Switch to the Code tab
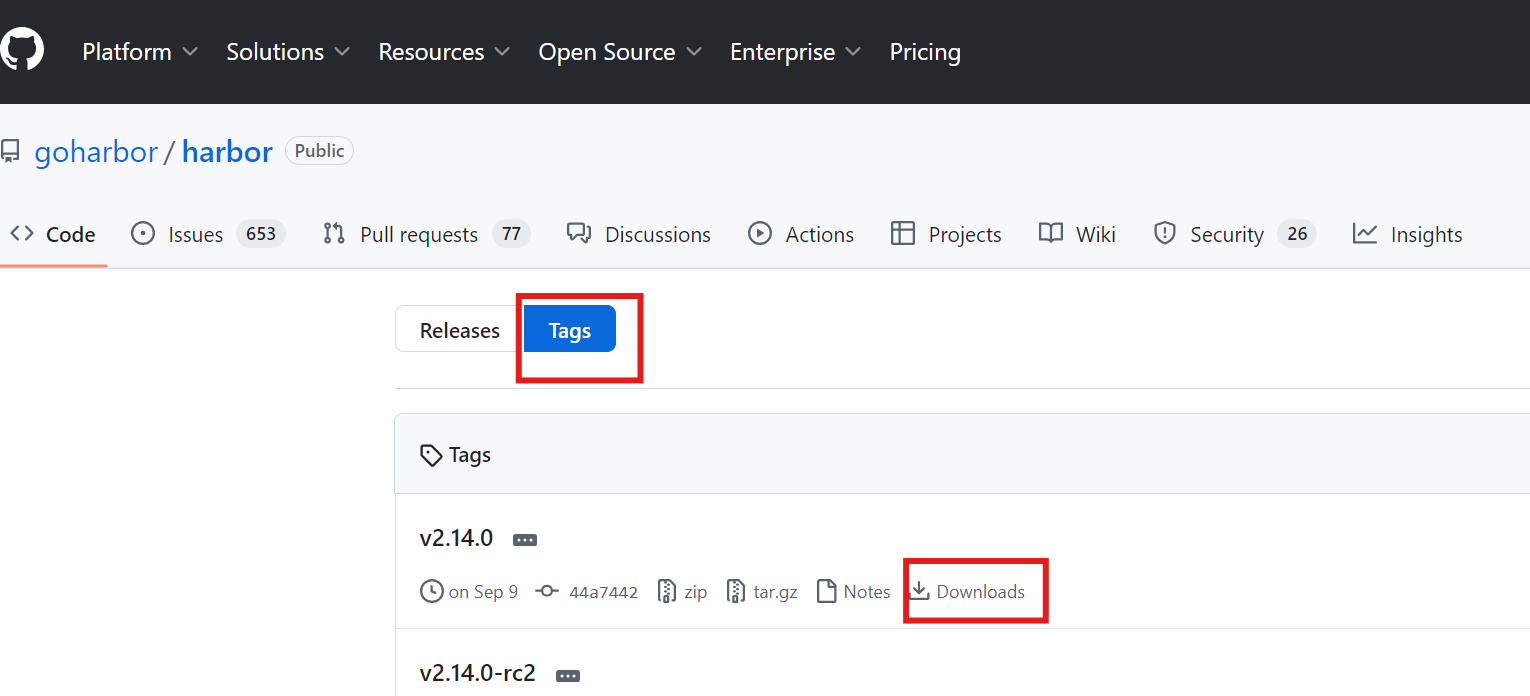 [52, 234]
